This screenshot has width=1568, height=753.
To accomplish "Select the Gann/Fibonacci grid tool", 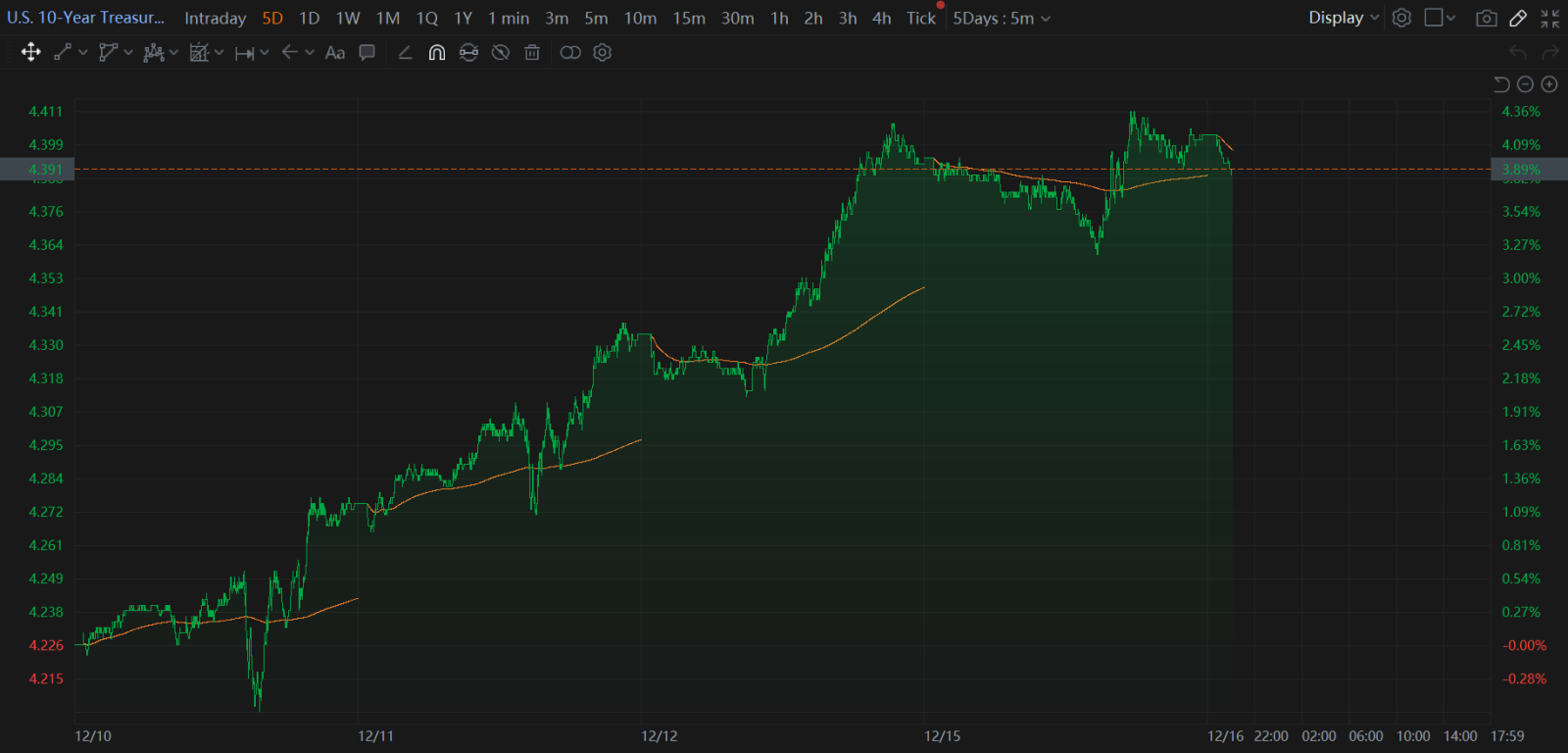I will pyautogui.click(x=199, y=52).
